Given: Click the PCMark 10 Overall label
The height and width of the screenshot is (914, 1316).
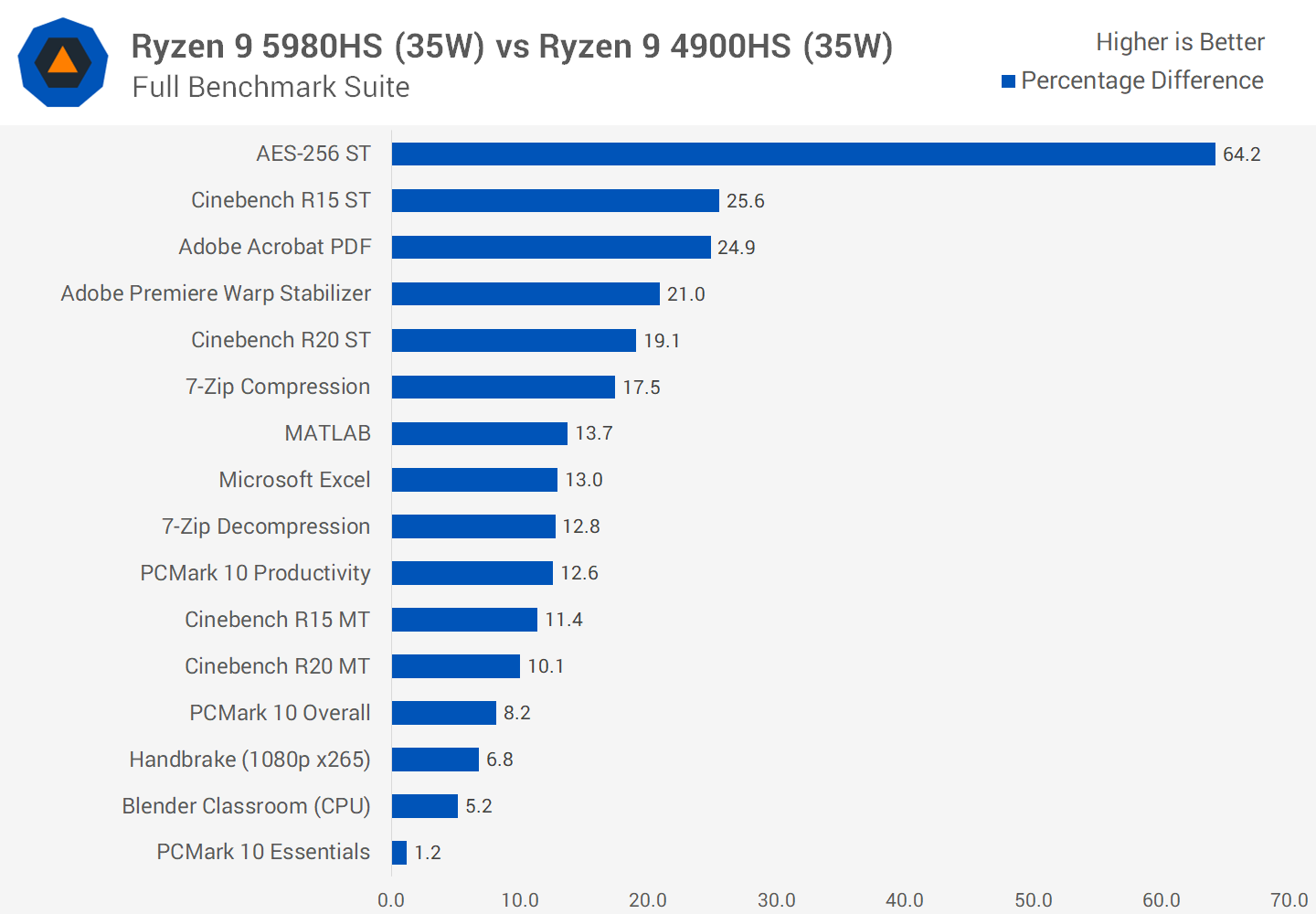Looking at the screenshot, I should (x=280, y=713).
